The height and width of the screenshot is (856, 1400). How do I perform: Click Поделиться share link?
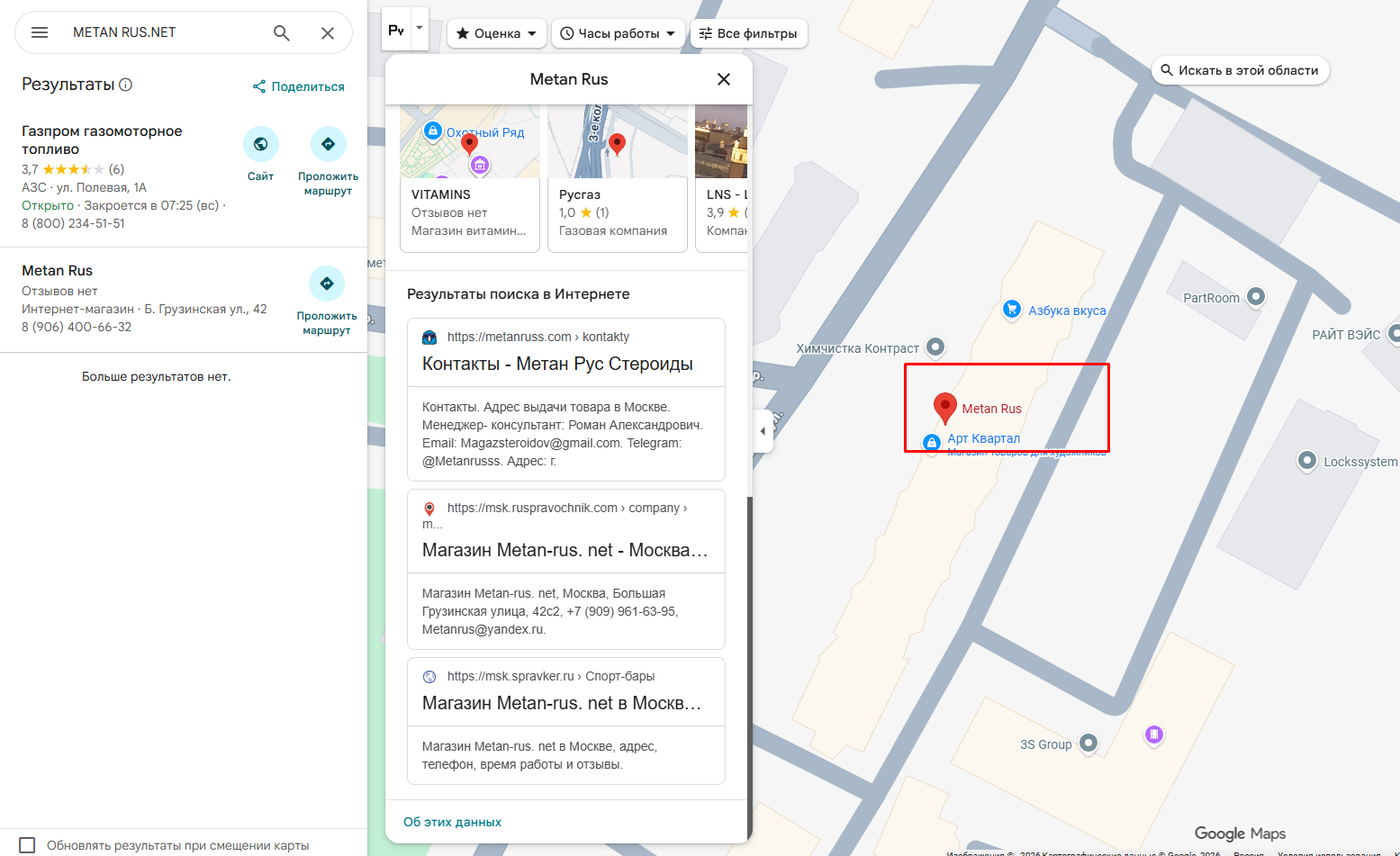(x=299, y=86)
